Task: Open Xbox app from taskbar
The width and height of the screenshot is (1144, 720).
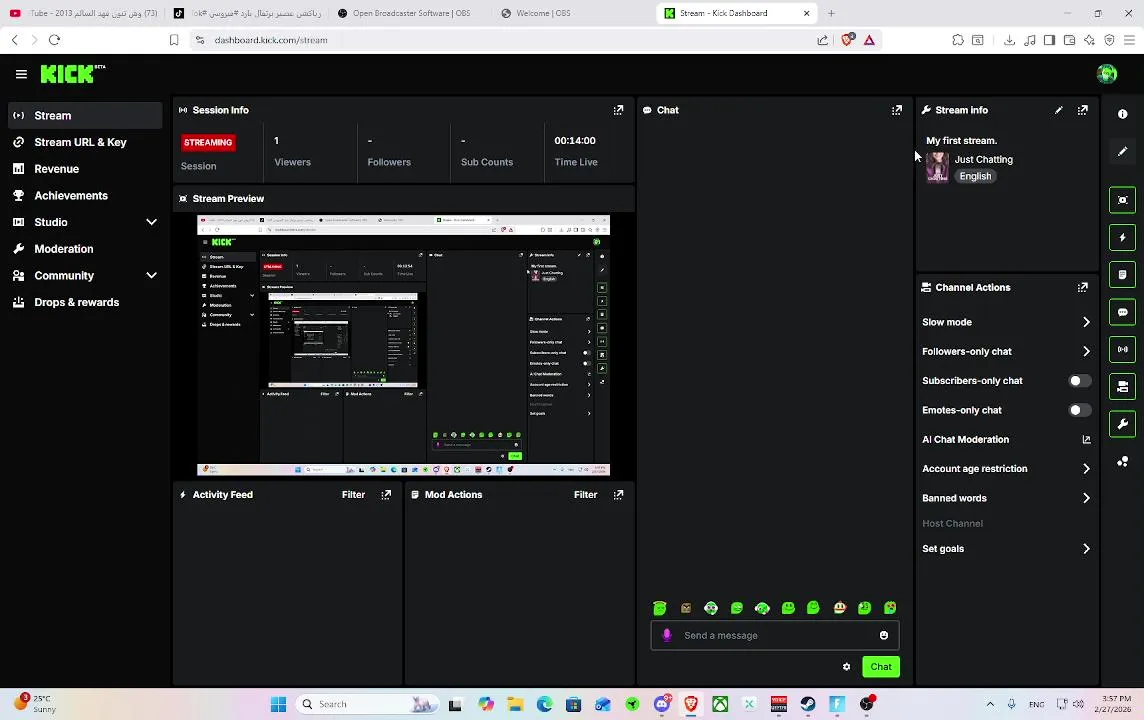Action: [x=720, y=704]
